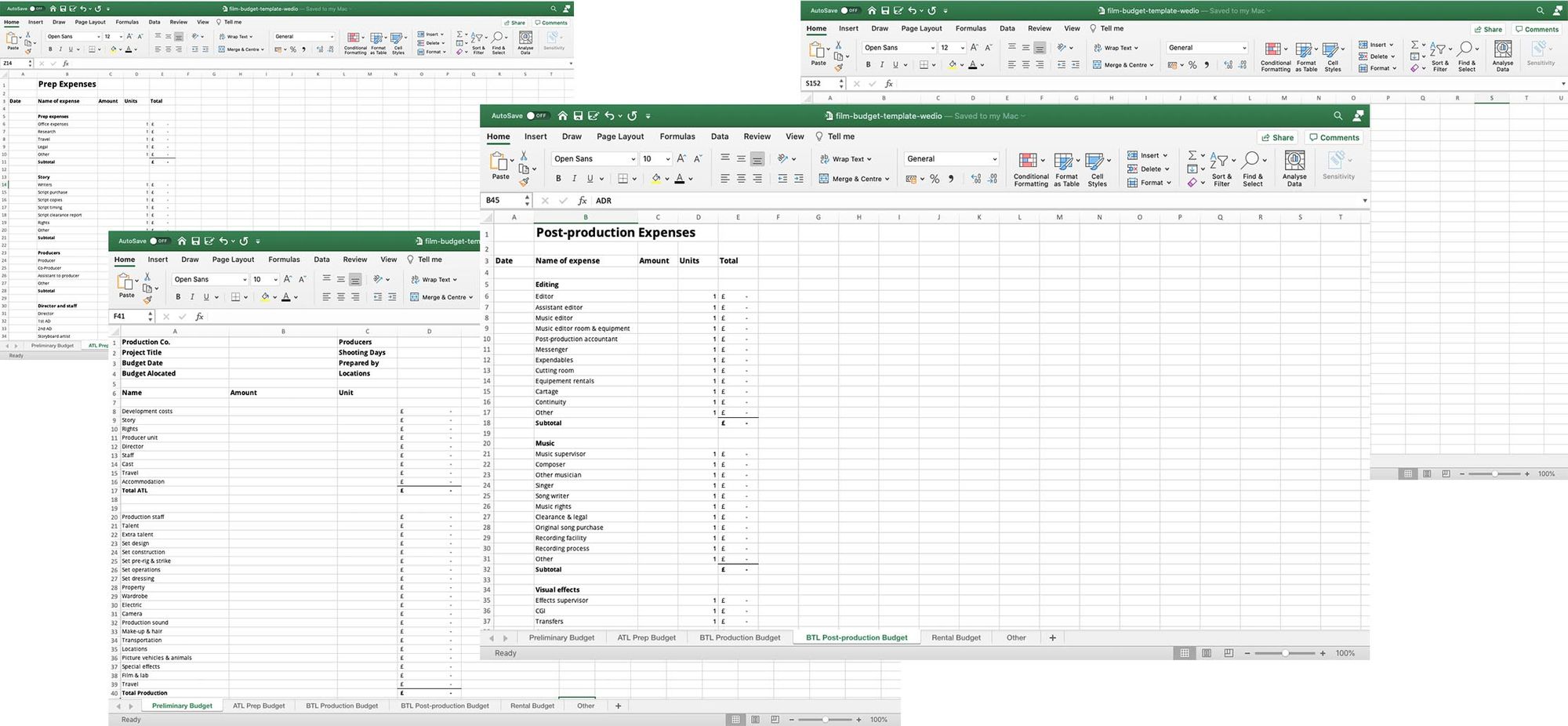1568x726 pixels.
Task: Click zoom slider in top-right window status bar
Action: click(x=1494, y=474)
